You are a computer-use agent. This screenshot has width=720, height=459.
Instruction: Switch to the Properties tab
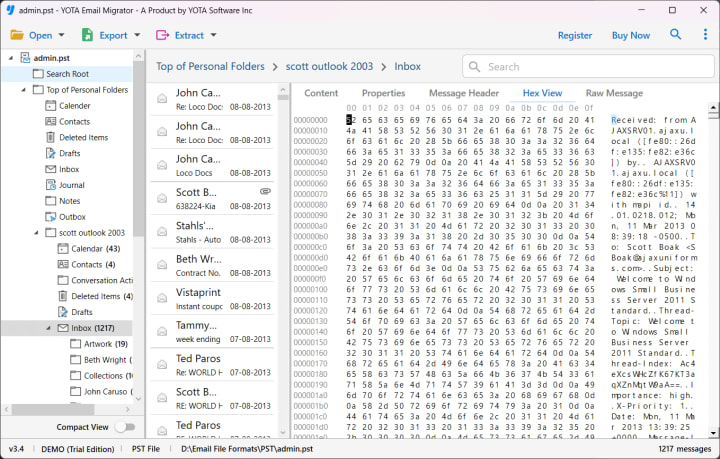click(383, 93)
